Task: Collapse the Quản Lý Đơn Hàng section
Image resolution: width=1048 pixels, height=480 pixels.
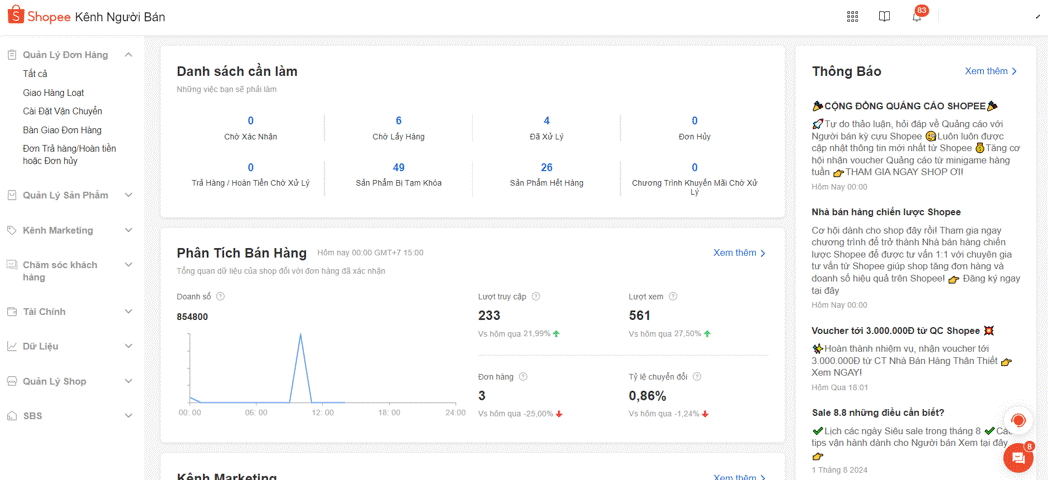Action: [x=128, y=55]
